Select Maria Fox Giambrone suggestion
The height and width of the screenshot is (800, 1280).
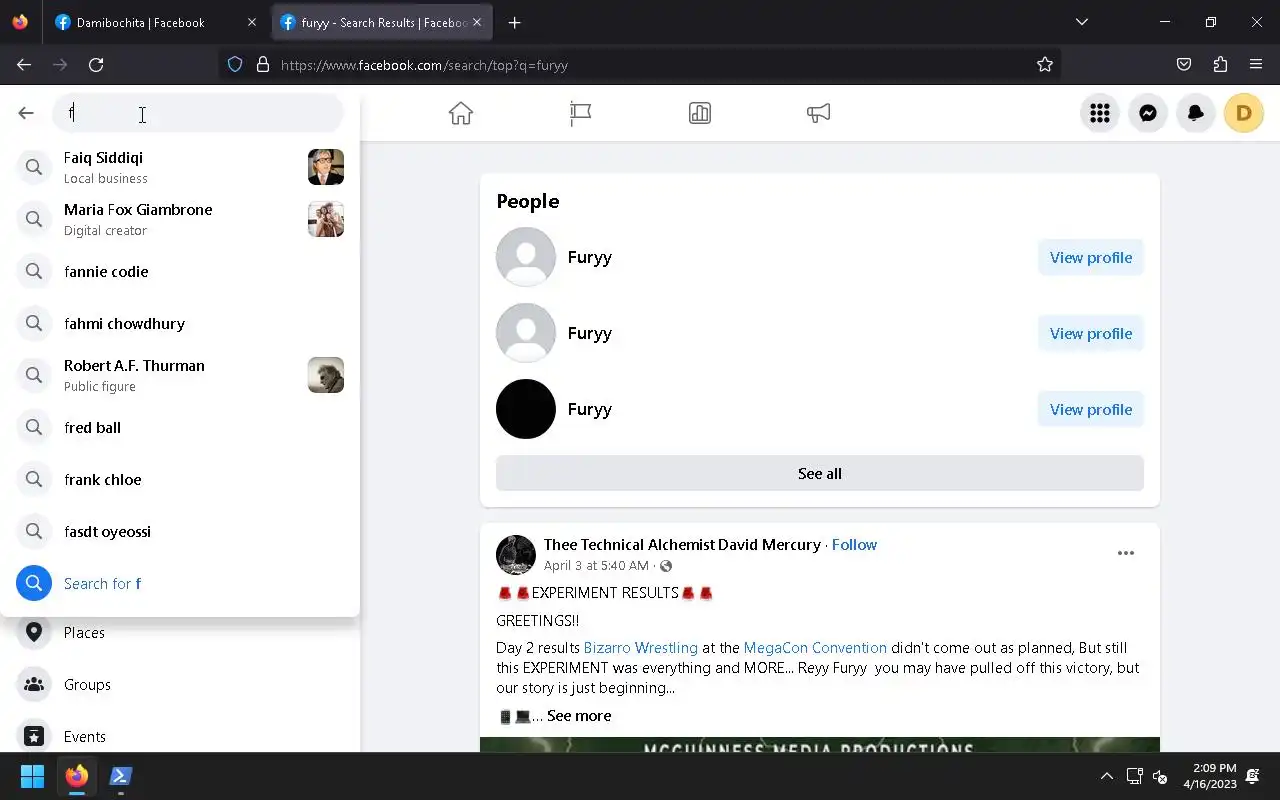click(180, 219)
